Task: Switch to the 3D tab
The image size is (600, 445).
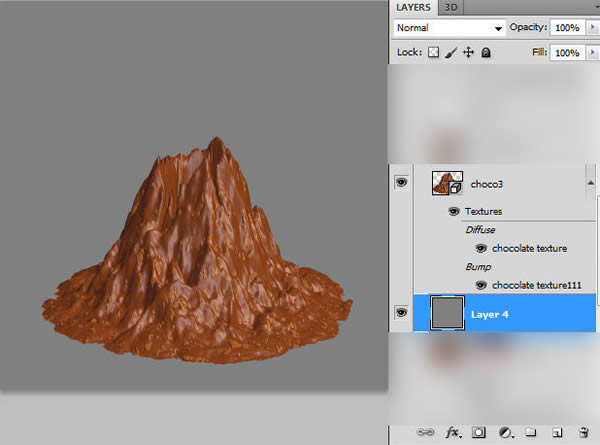Action: coord(451,7)
